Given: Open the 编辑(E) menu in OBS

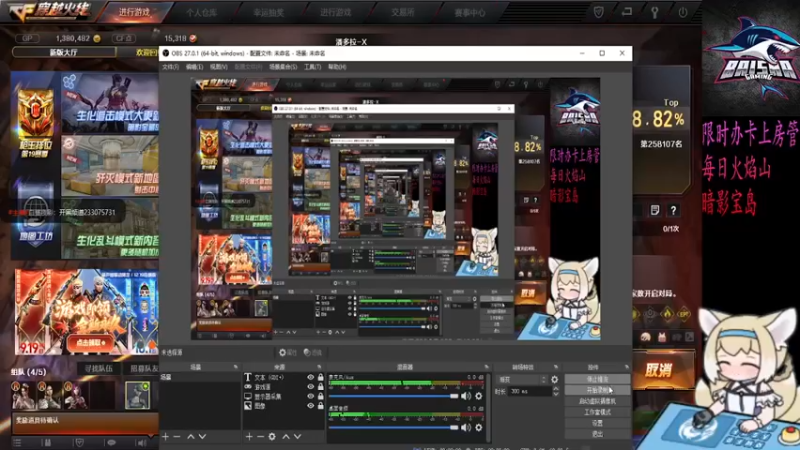Looking at the screenshot, I should pyautogui.click(x=194, y=67).
